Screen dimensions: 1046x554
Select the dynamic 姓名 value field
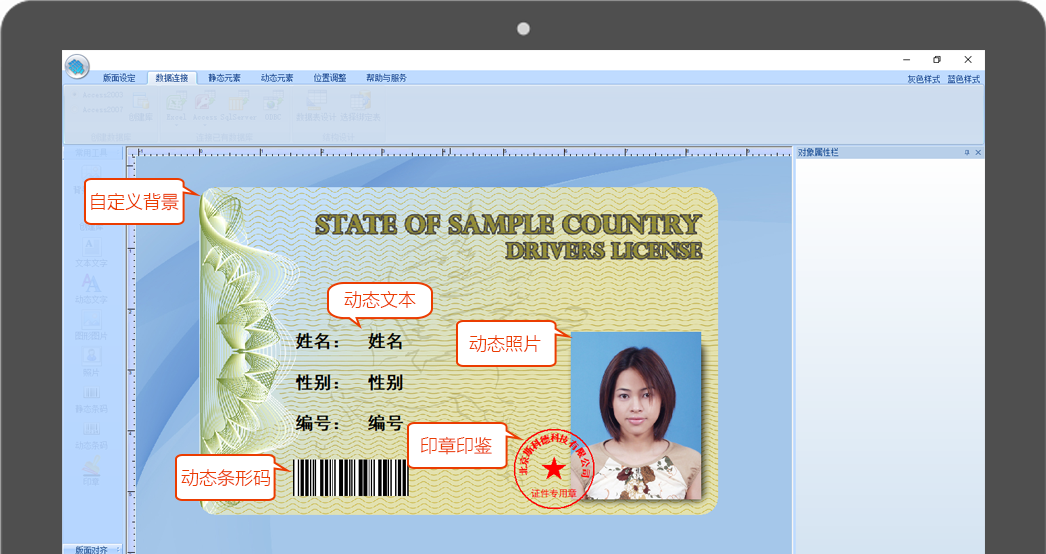(386, 342)
